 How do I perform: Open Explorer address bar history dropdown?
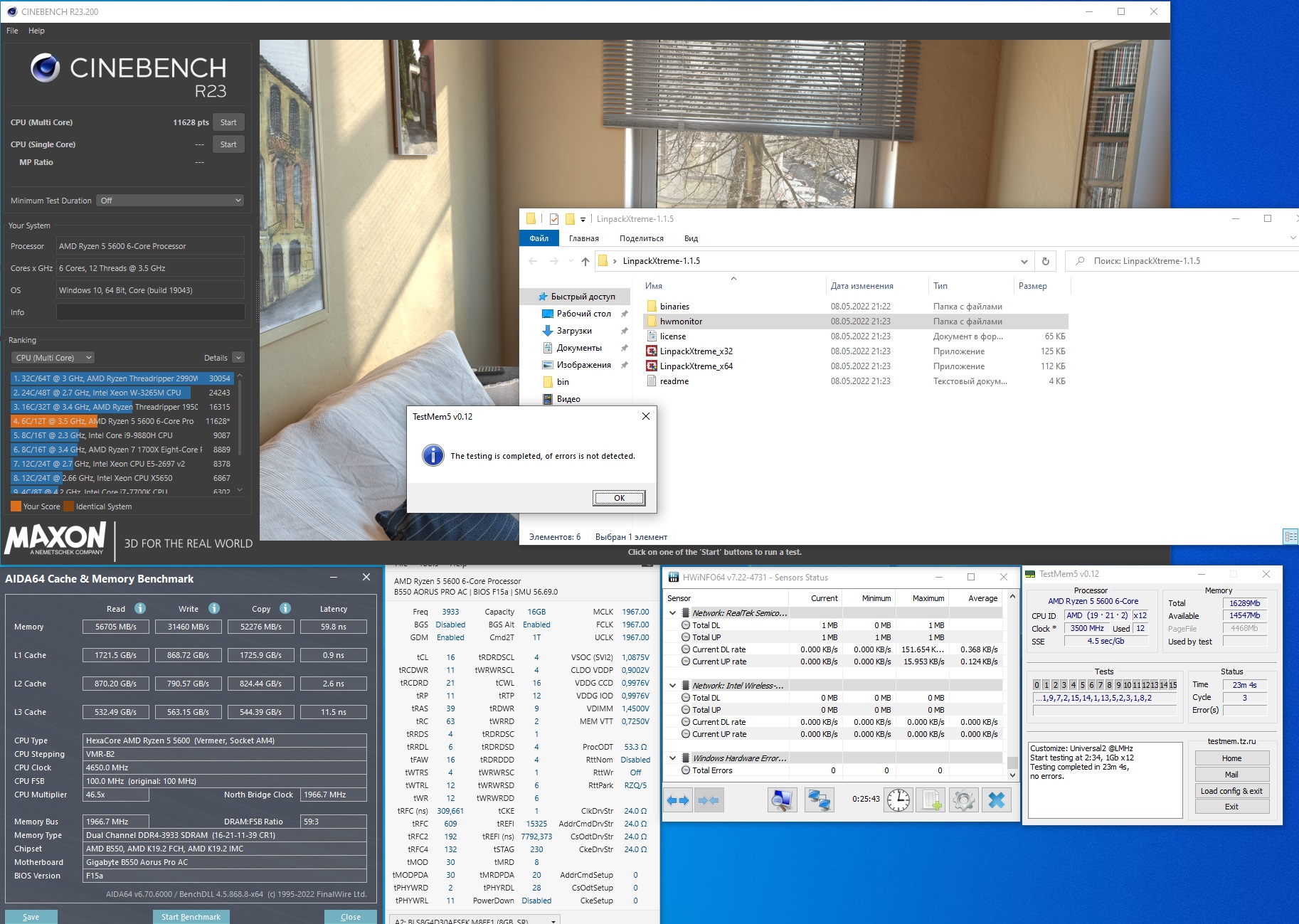coord(1024,261)
